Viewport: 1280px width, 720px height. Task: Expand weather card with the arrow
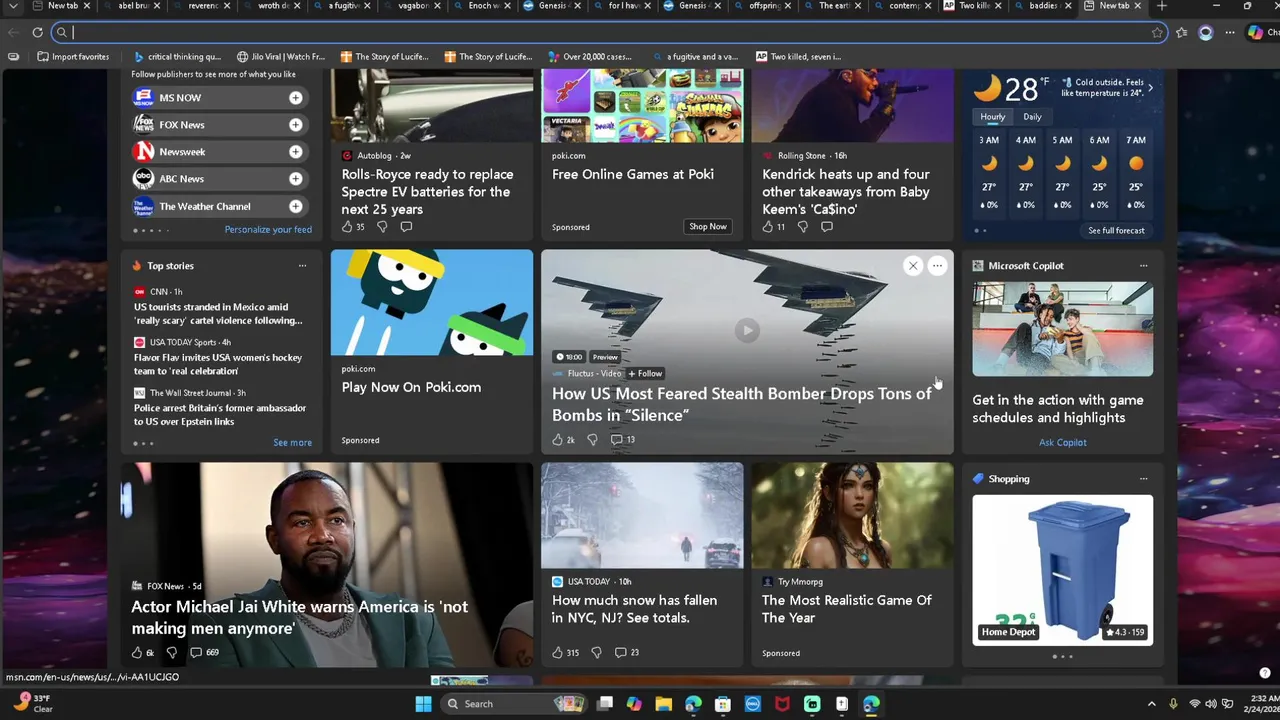1150,88
